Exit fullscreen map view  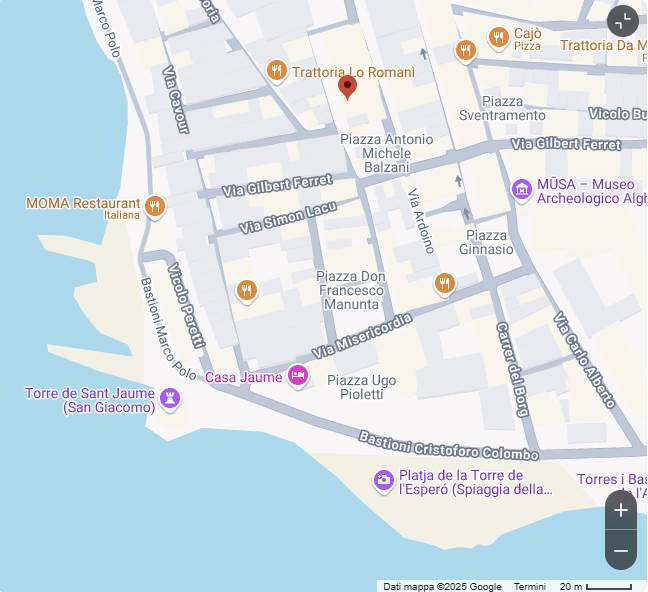point(623,21)
